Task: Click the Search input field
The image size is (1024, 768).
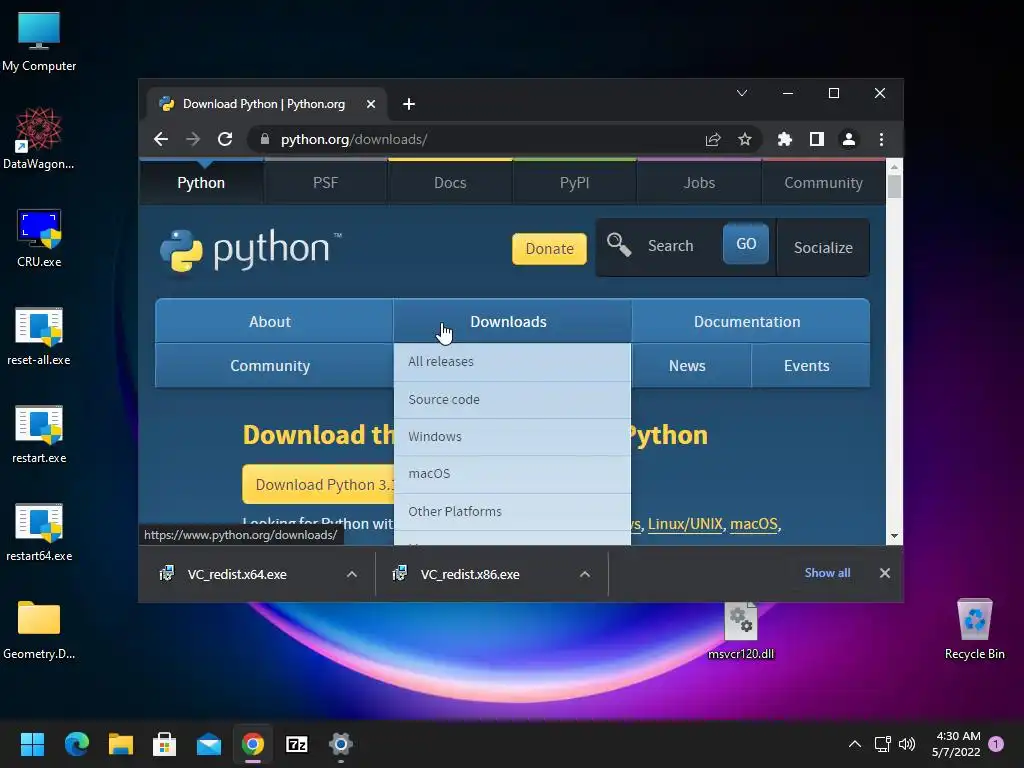Action: [676, 246]
